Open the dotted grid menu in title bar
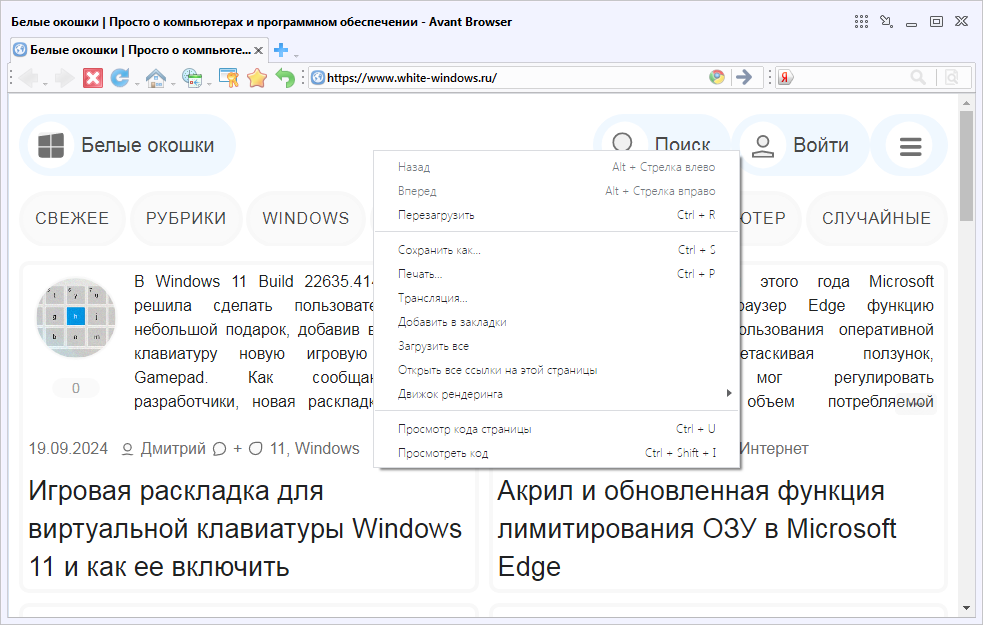The height and width of the screenshot is (625, 983). [861, 22]
